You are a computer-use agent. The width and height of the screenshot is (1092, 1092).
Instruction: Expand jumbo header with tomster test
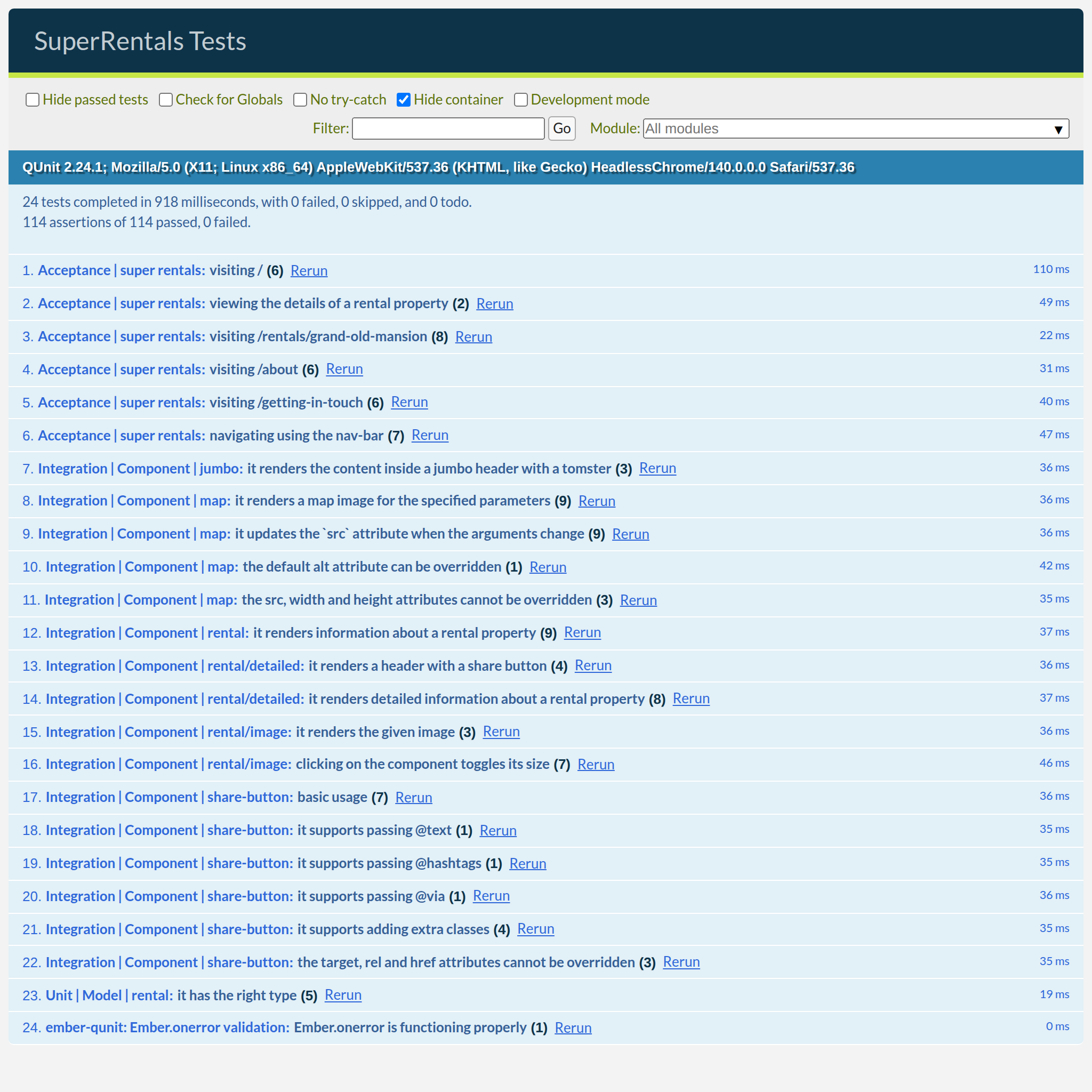[429, 469]
